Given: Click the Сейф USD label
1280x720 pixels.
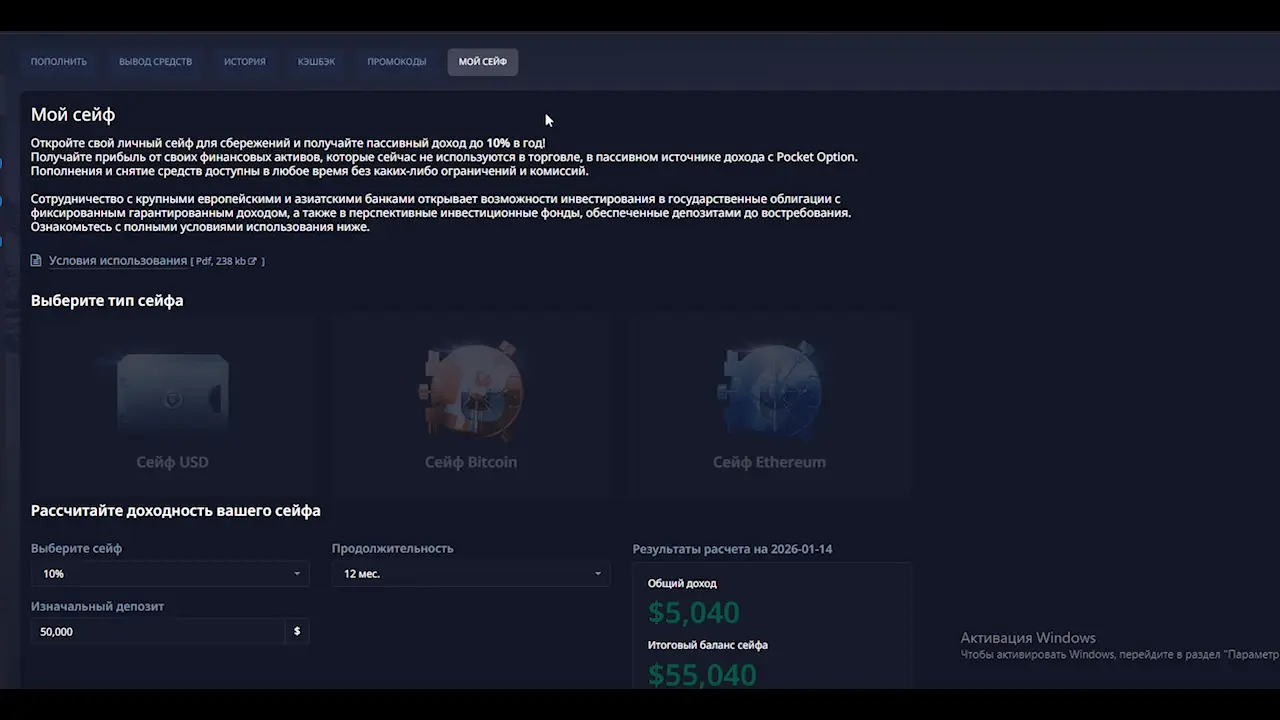Looking at the screenshot, I should [x=172, y=462].
